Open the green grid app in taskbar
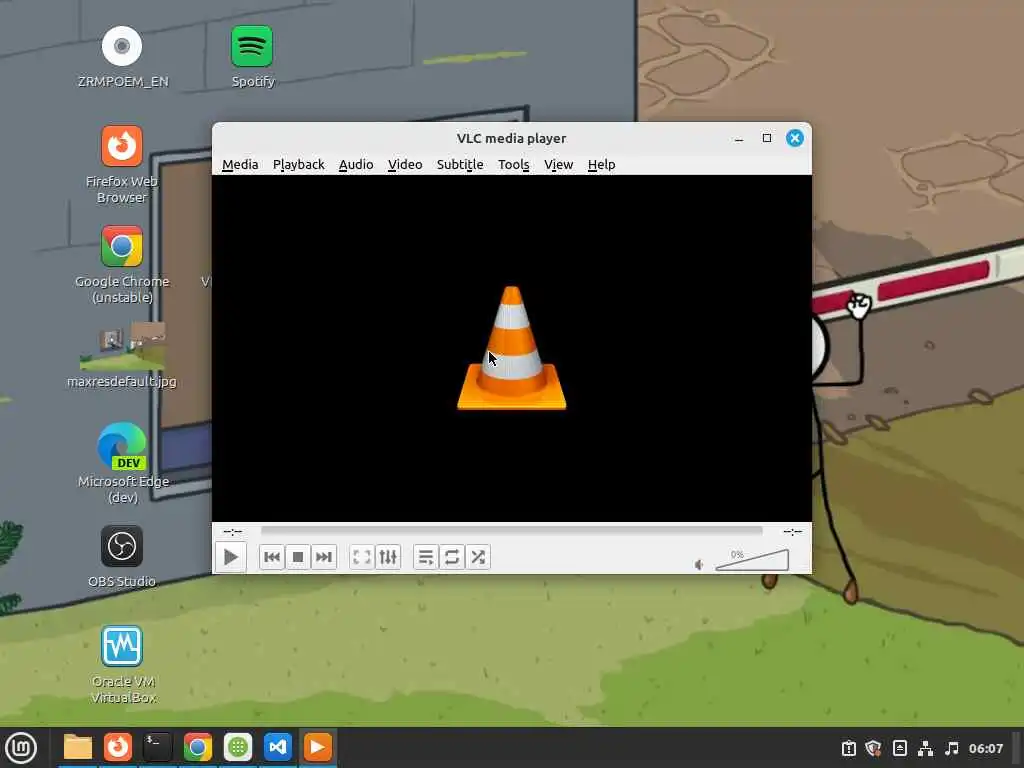Screen dimensions: 1024x768 pyautogui.click(x=238, y=747)
